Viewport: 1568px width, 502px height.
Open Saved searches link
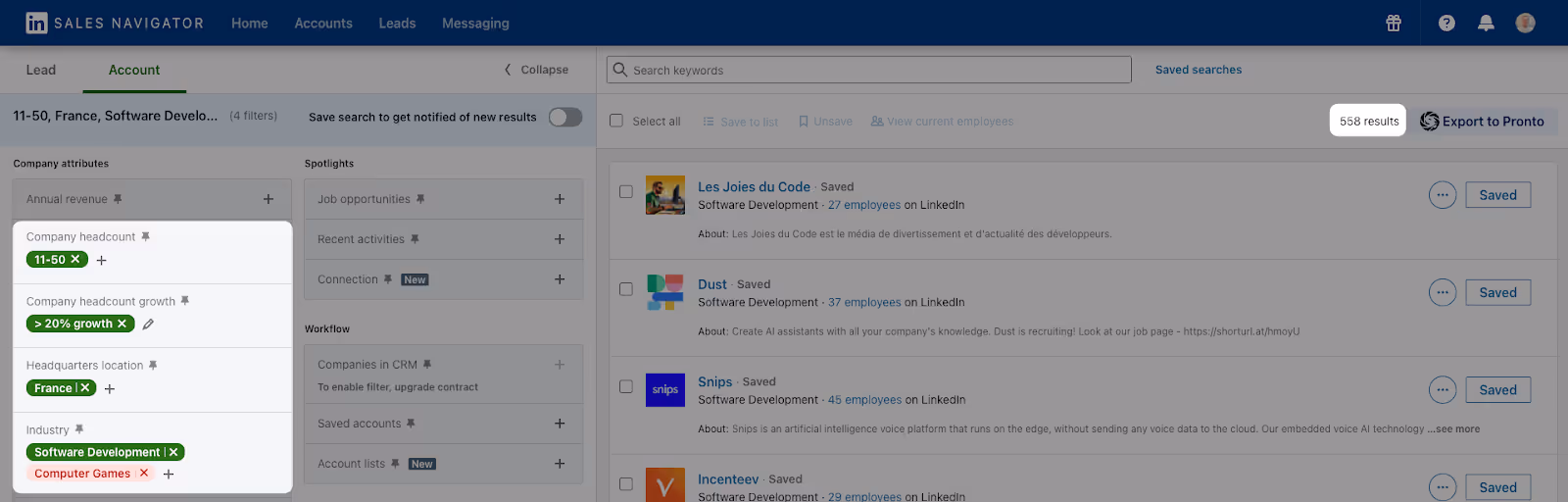click(x=1199, y=70)
